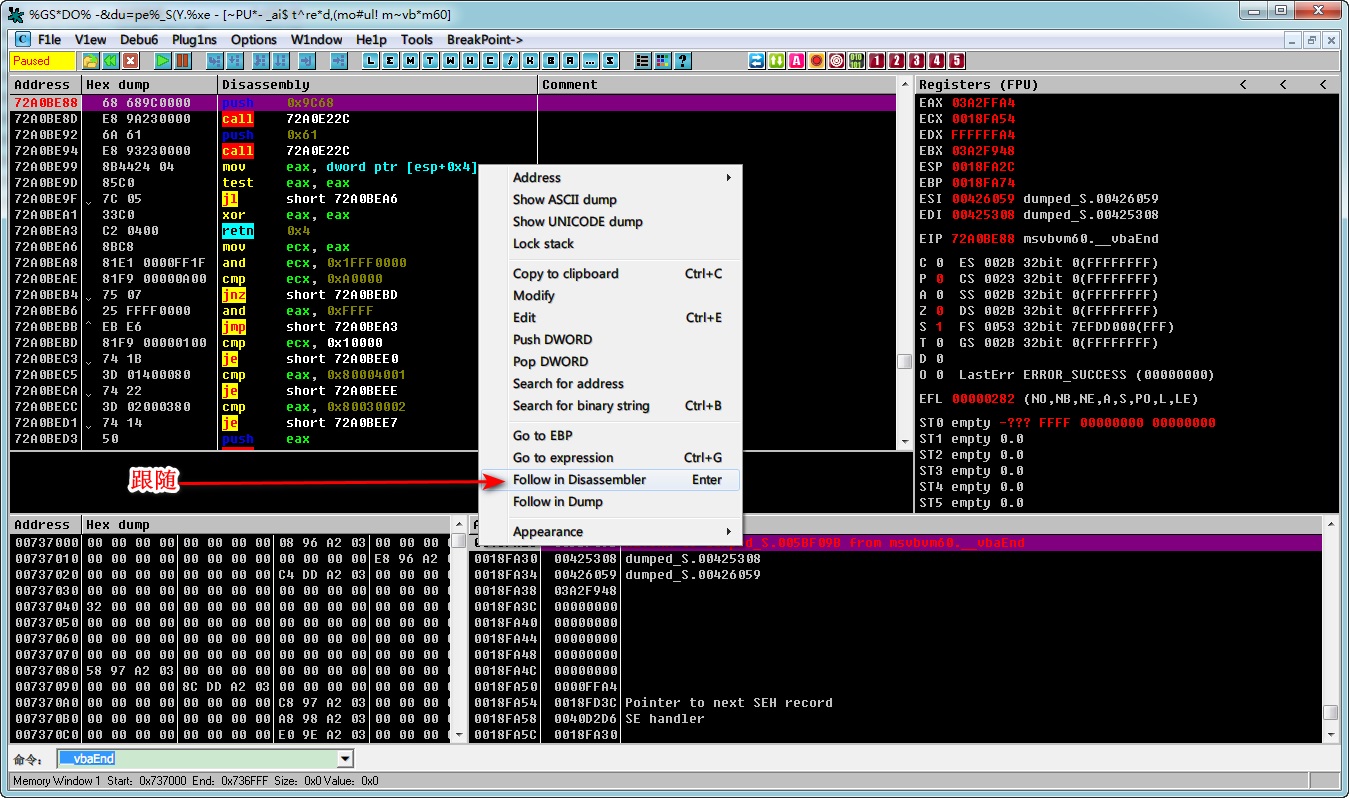
Task: Choose Follow in Dump from context menu
Action: (610, 502)
